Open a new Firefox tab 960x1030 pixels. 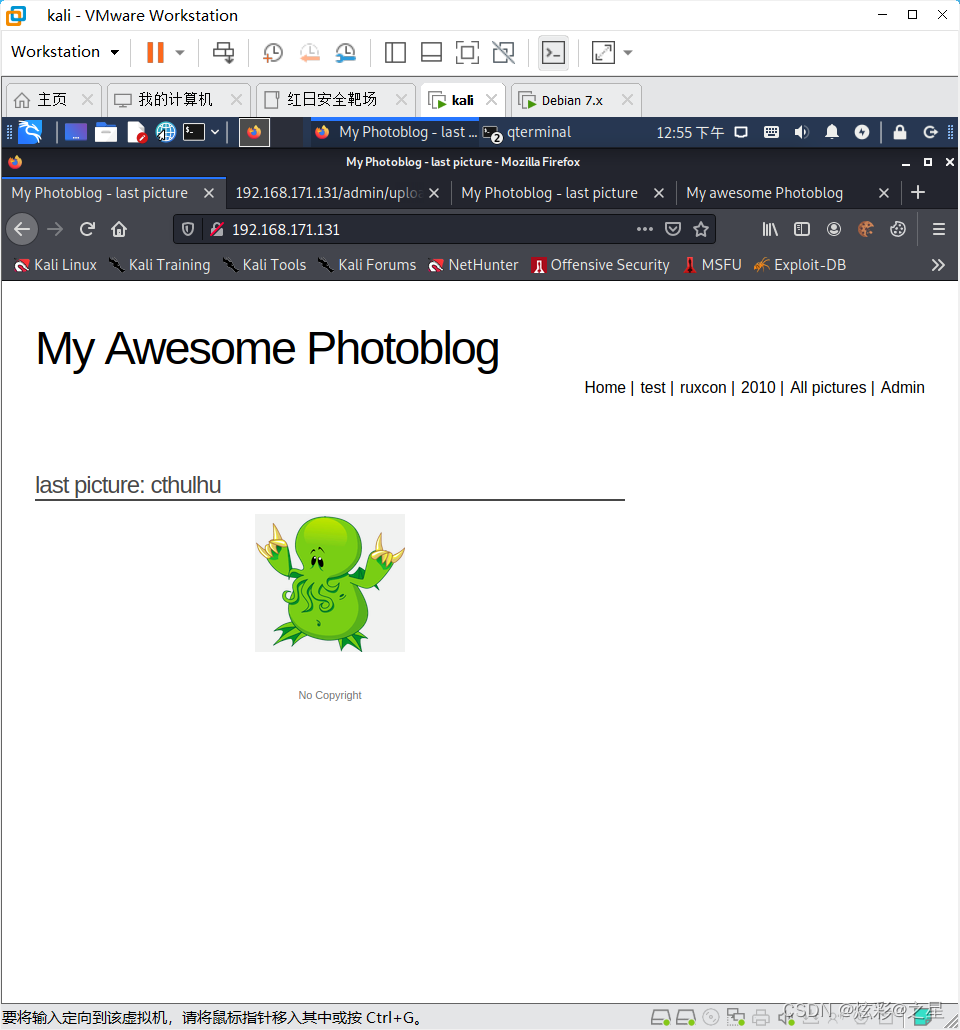pyautogui.click(x=918, y=192)
